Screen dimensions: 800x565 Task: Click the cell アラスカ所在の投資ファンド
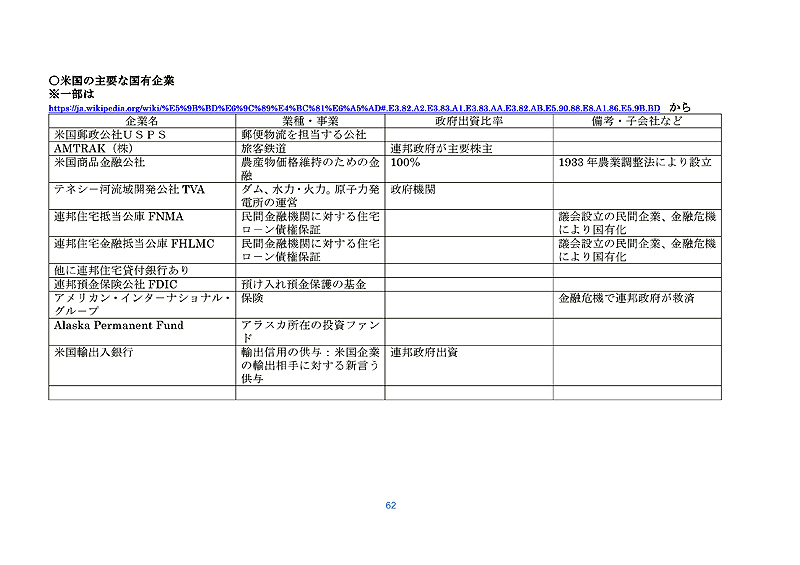click(310, 332)
